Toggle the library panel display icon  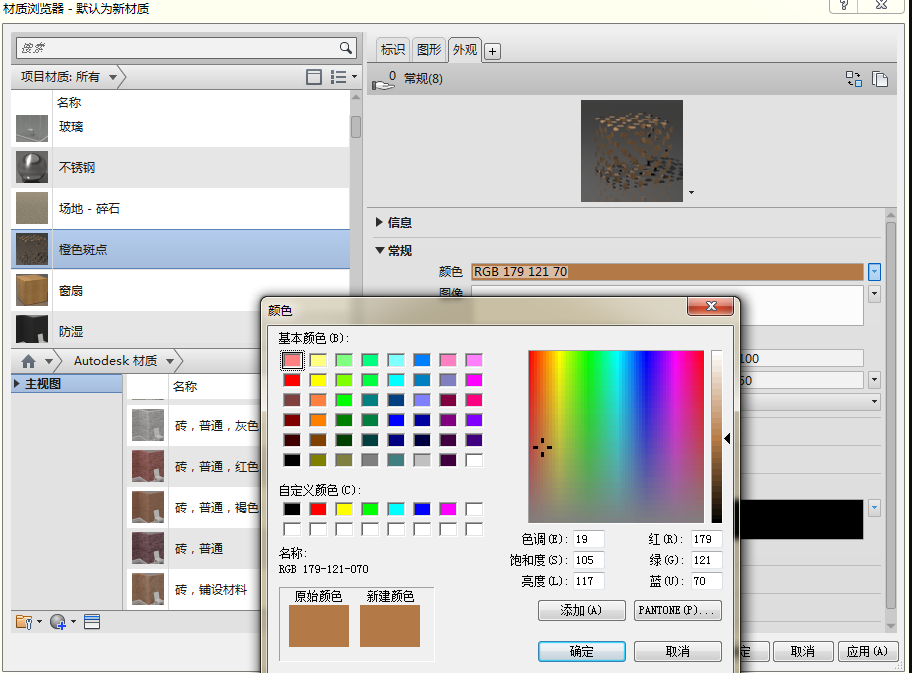pyautogui.click(x=314, y=77)
